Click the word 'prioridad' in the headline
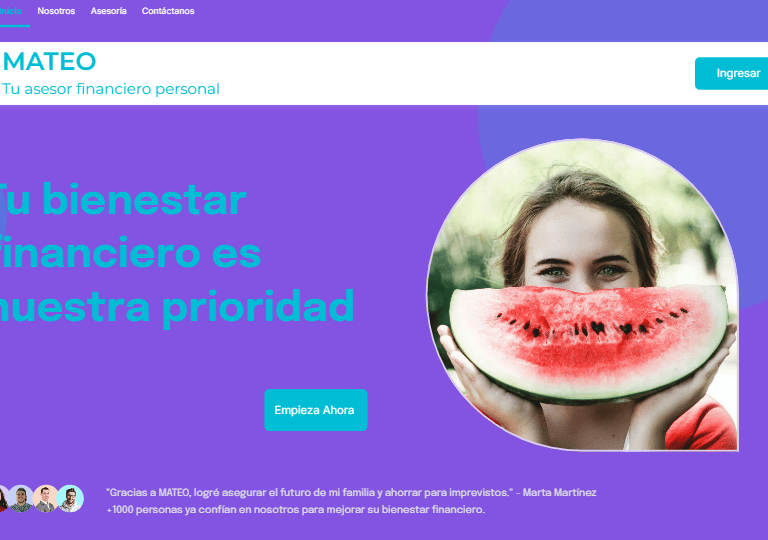Viewport: 768px width, 540px height. 258,307
